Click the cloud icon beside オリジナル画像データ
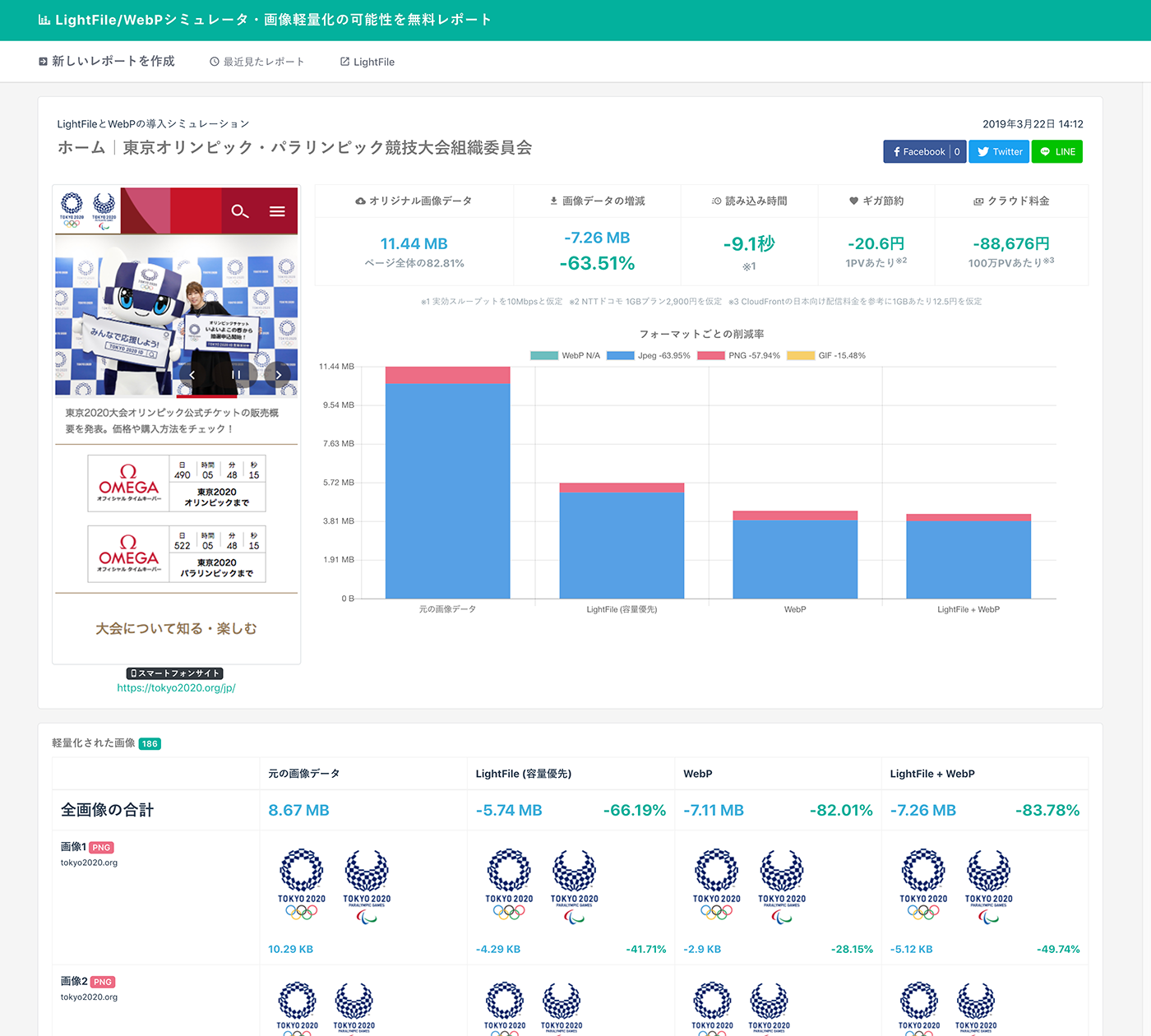This screenshot has width=1151, height=1036. 360,201
